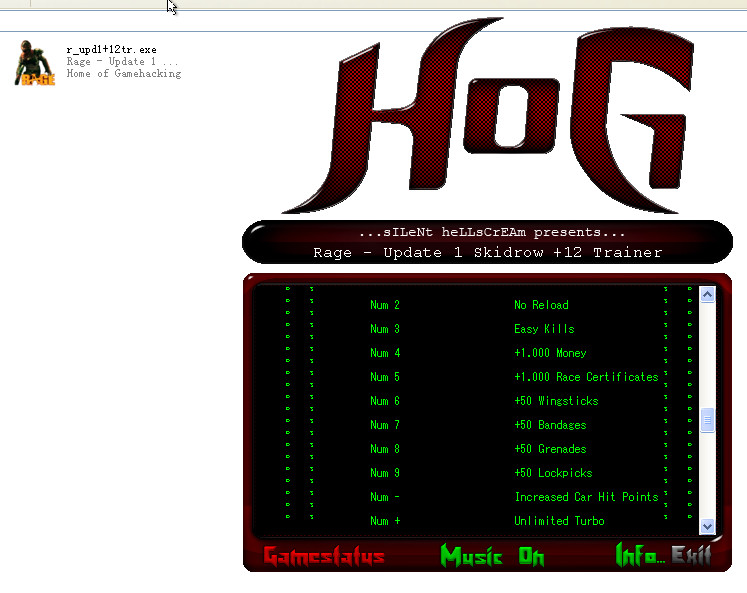Click the 'Num 2' hotkey label

click(385, 305)
